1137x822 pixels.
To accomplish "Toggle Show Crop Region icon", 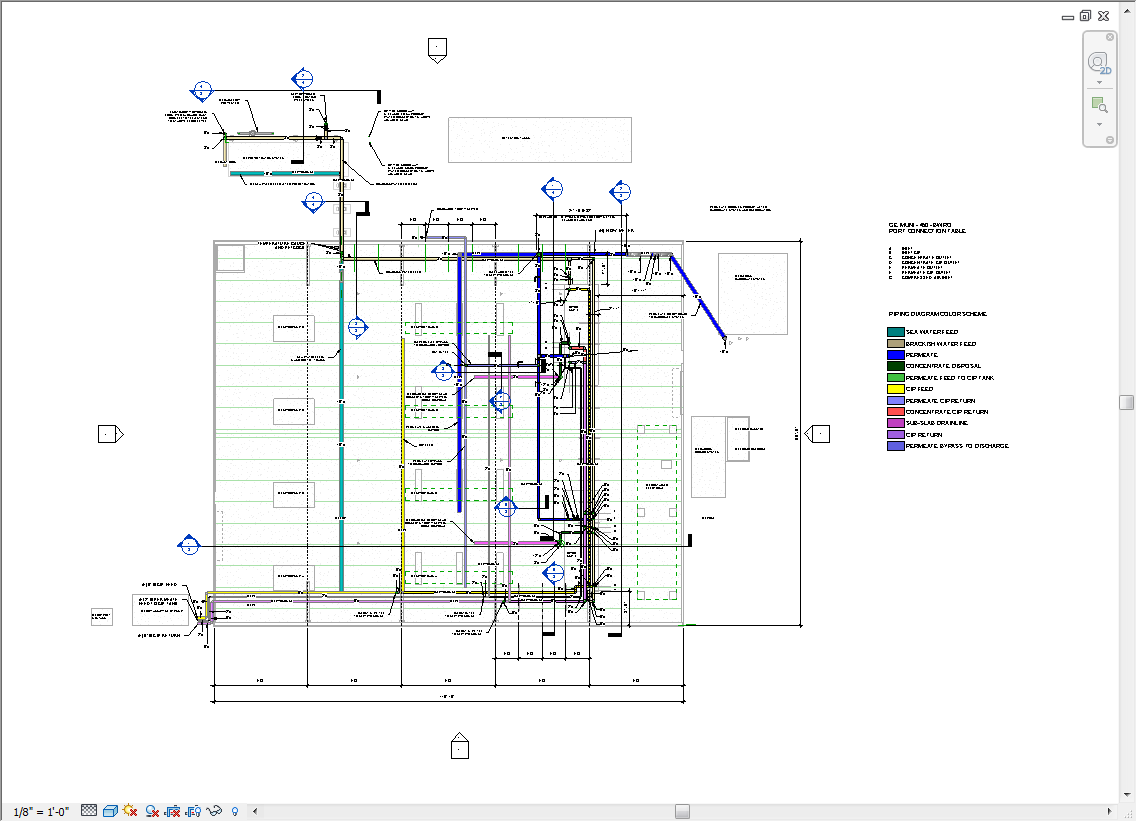I will pyautogui.click(x=194, y=810).
